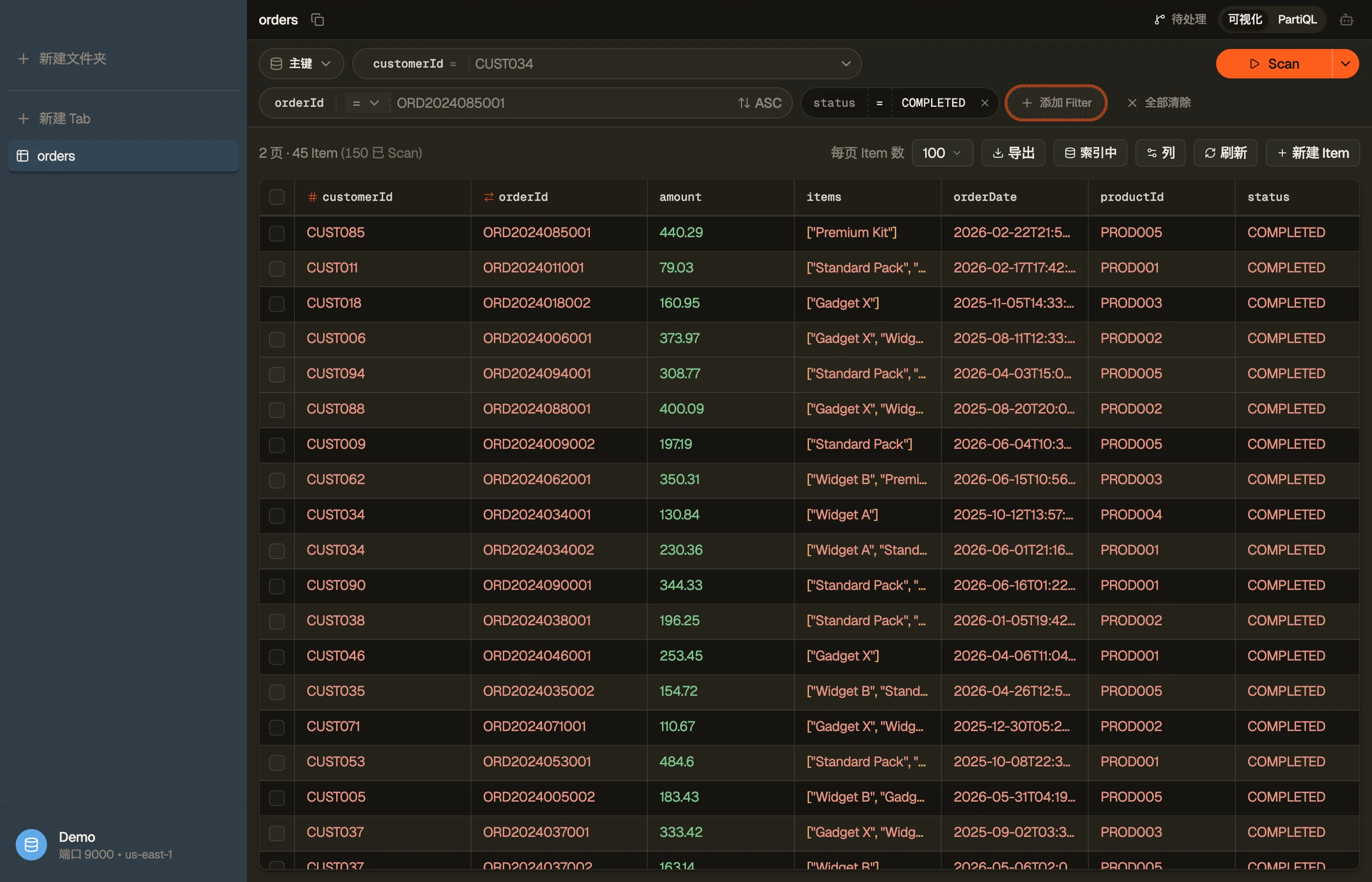Refresh the table with 刷新
Viewport: 1372px width, 882px height.
coord(1225,153)
